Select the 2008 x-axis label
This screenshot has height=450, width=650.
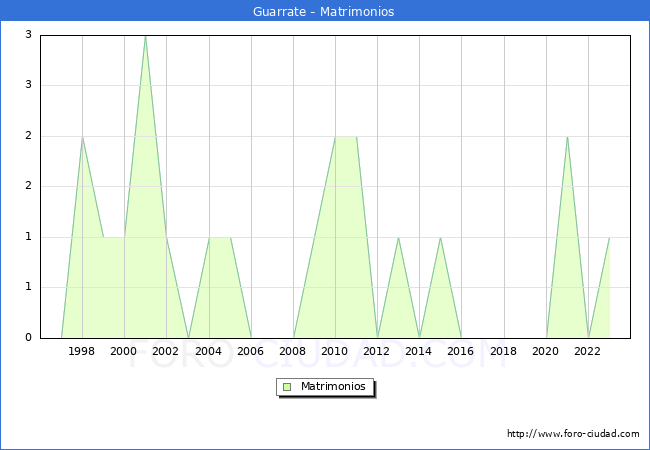point(292,351)
